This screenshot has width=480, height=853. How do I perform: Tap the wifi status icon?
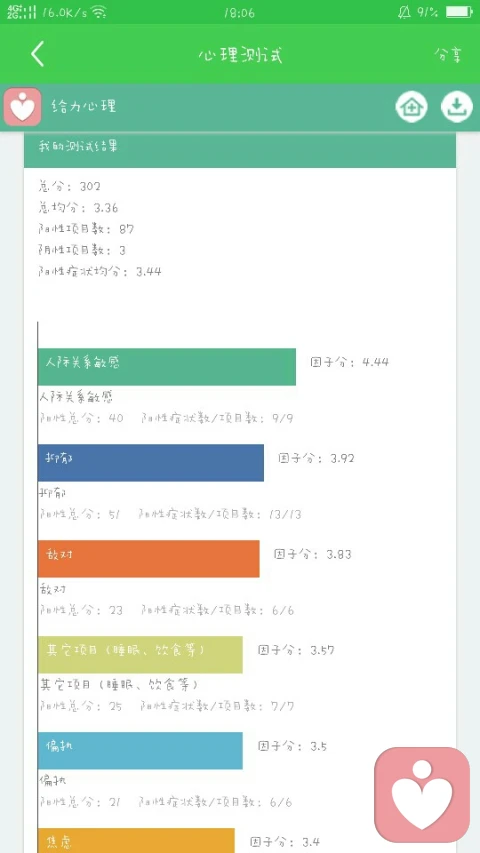[x=99, y=12]
